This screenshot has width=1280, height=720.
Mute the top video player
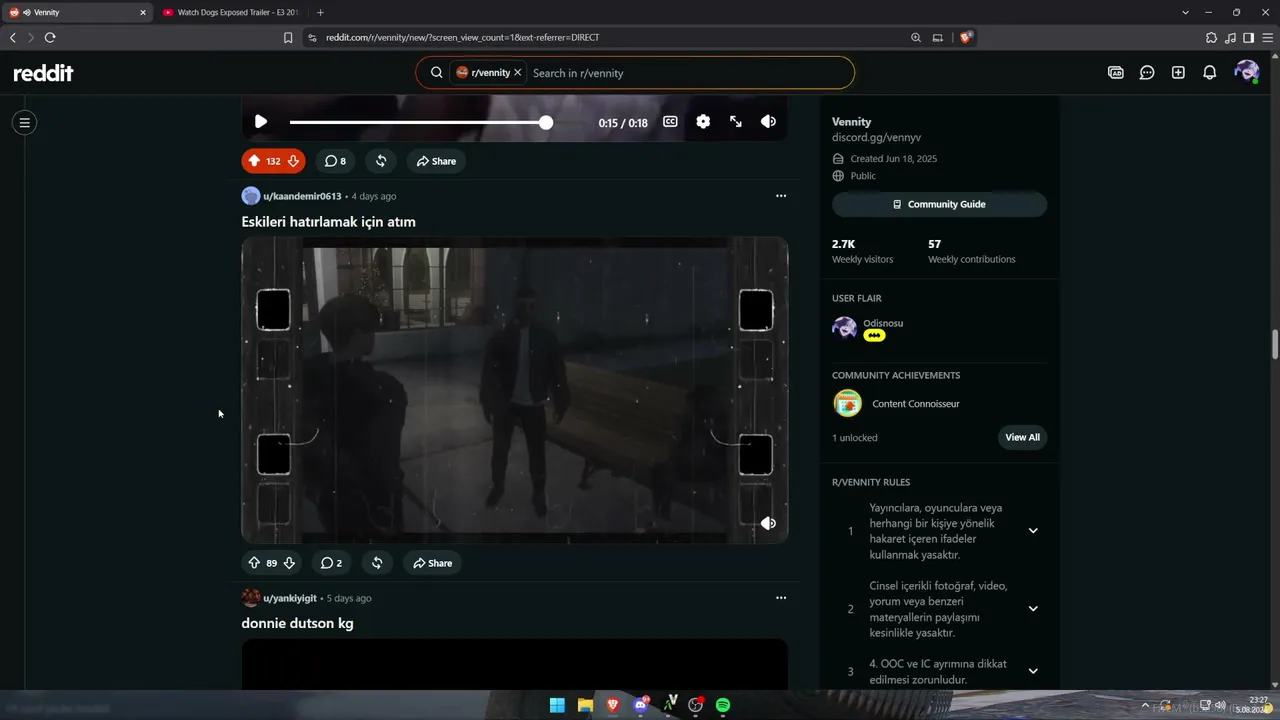point(768,122)
